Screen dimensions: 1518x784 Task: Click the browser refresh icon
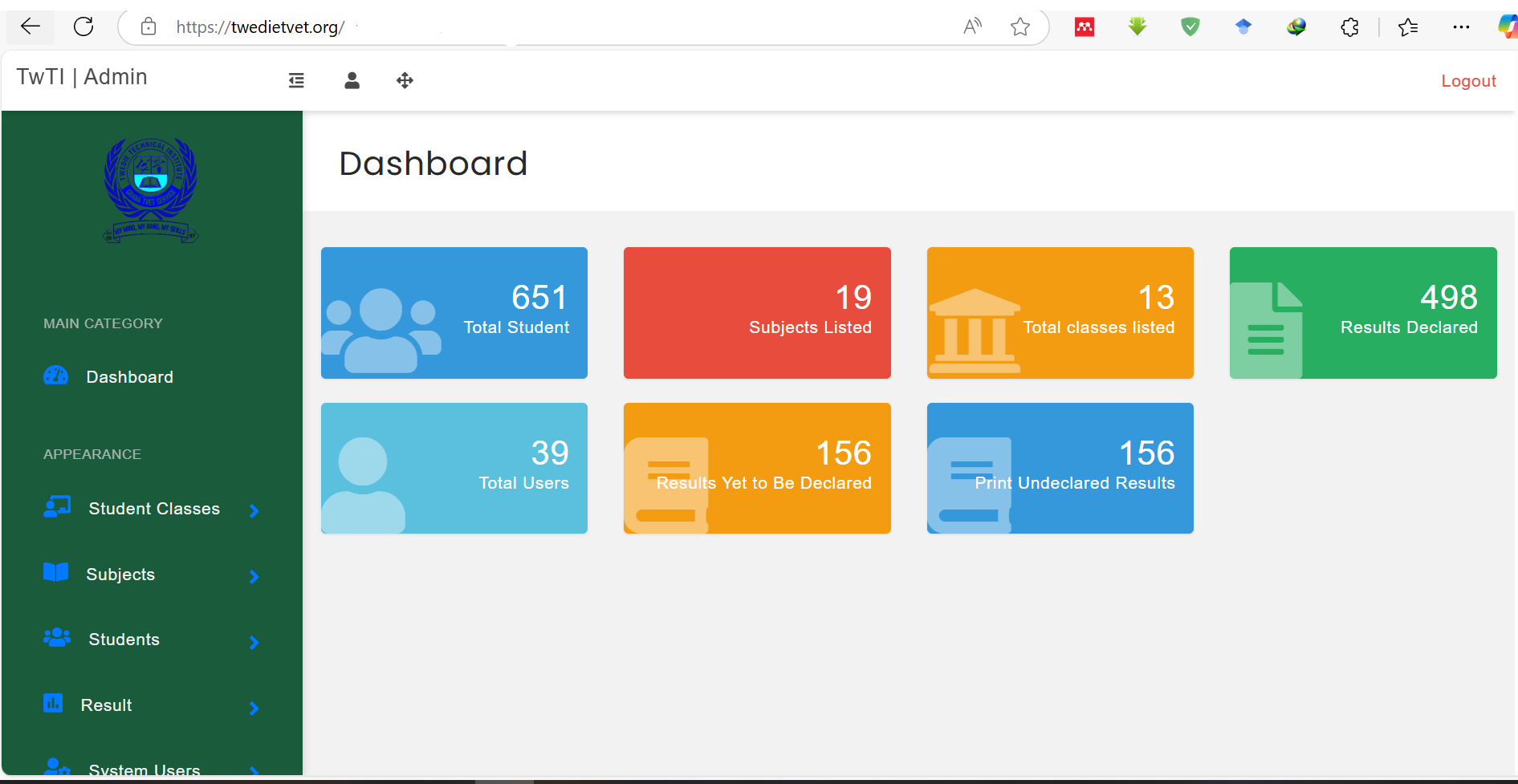click(x=83, y=26)
